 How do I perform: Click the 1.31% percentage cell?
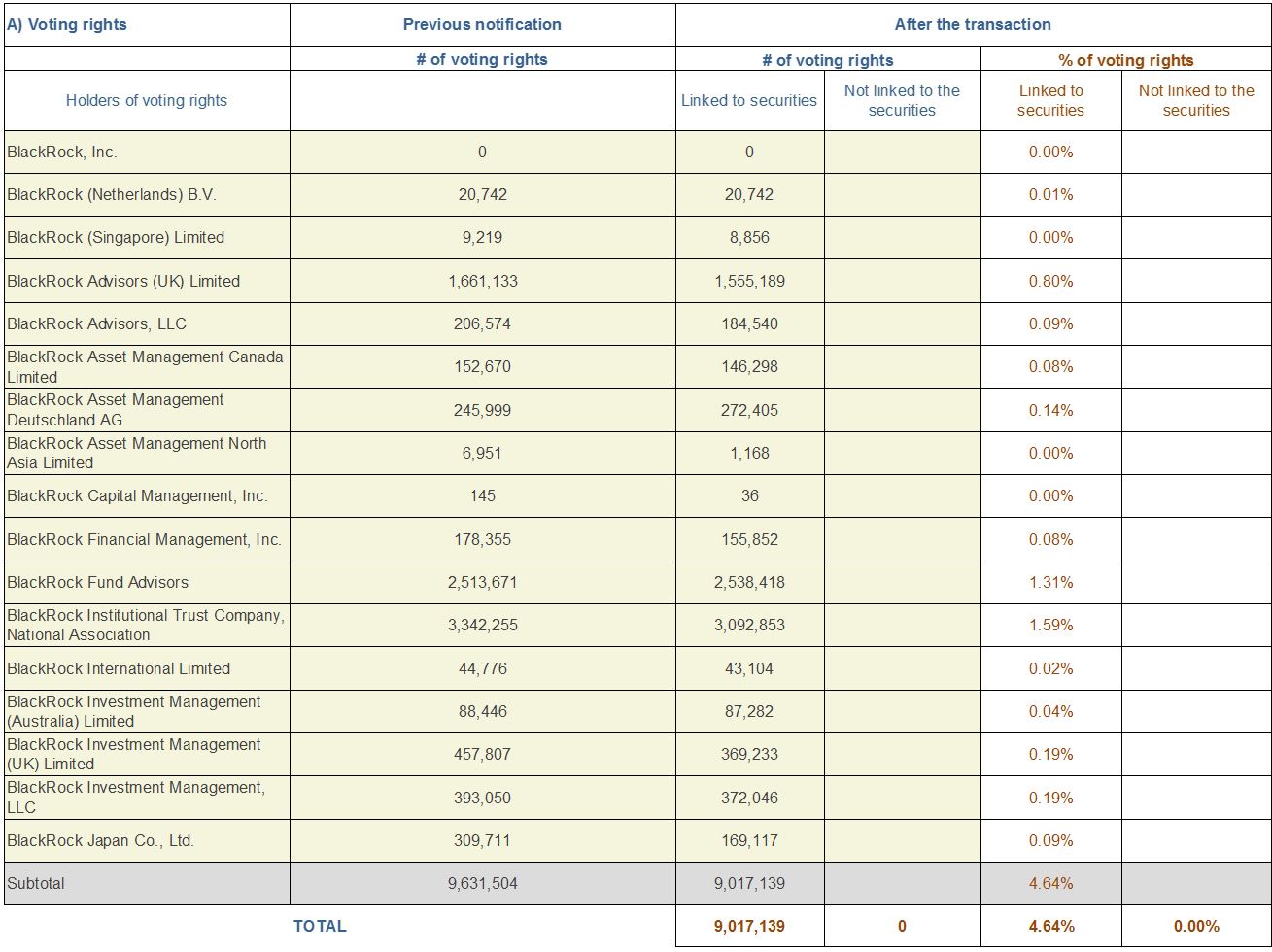(1051, 582)
